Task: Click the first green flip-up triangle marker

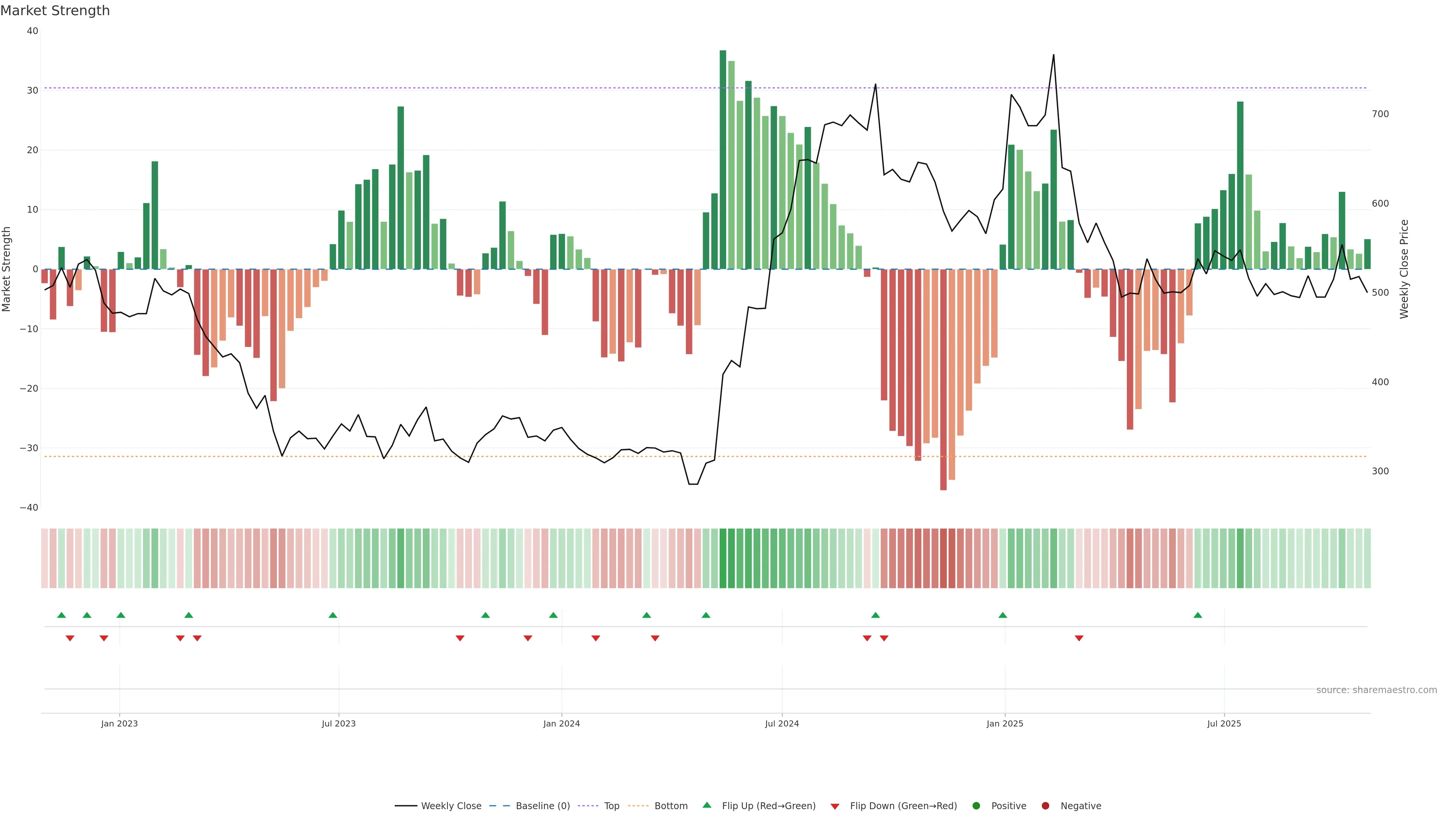Action: (x=61, y=615)
